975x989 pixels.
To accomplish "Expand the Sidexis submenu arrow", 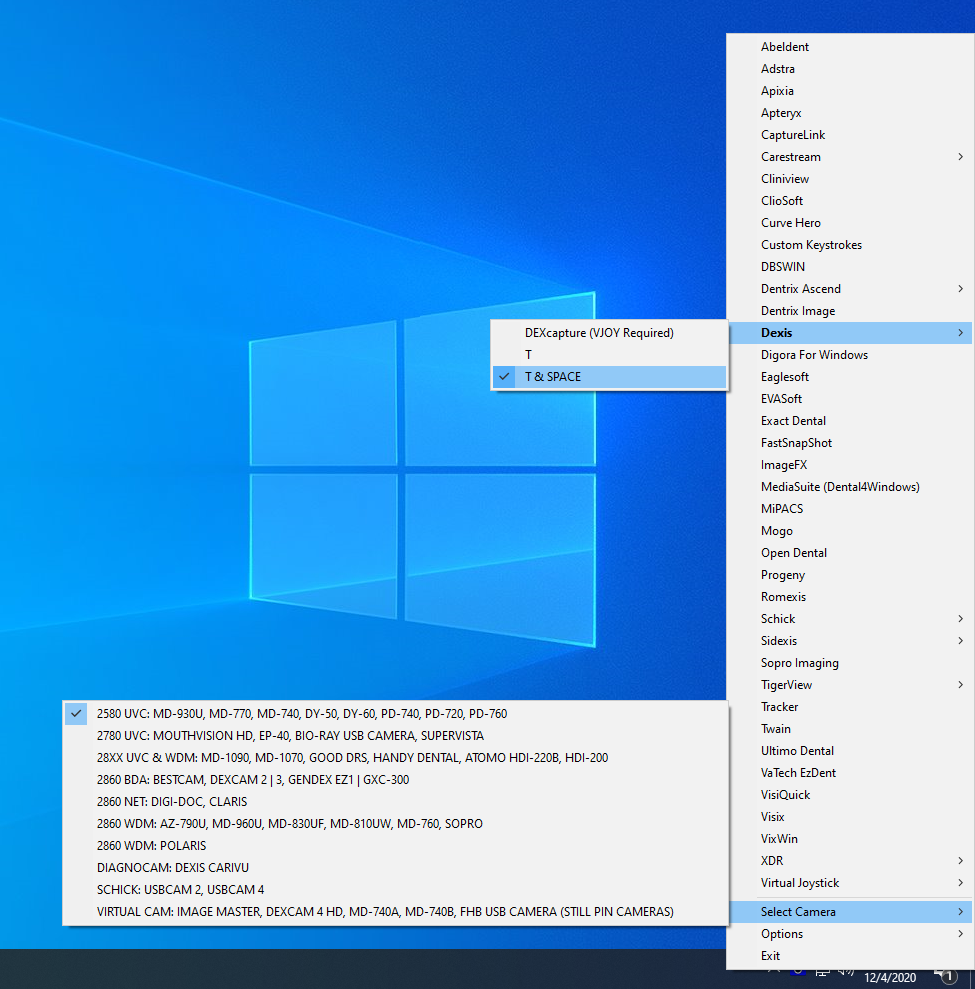I will click(x=960, y=641).
